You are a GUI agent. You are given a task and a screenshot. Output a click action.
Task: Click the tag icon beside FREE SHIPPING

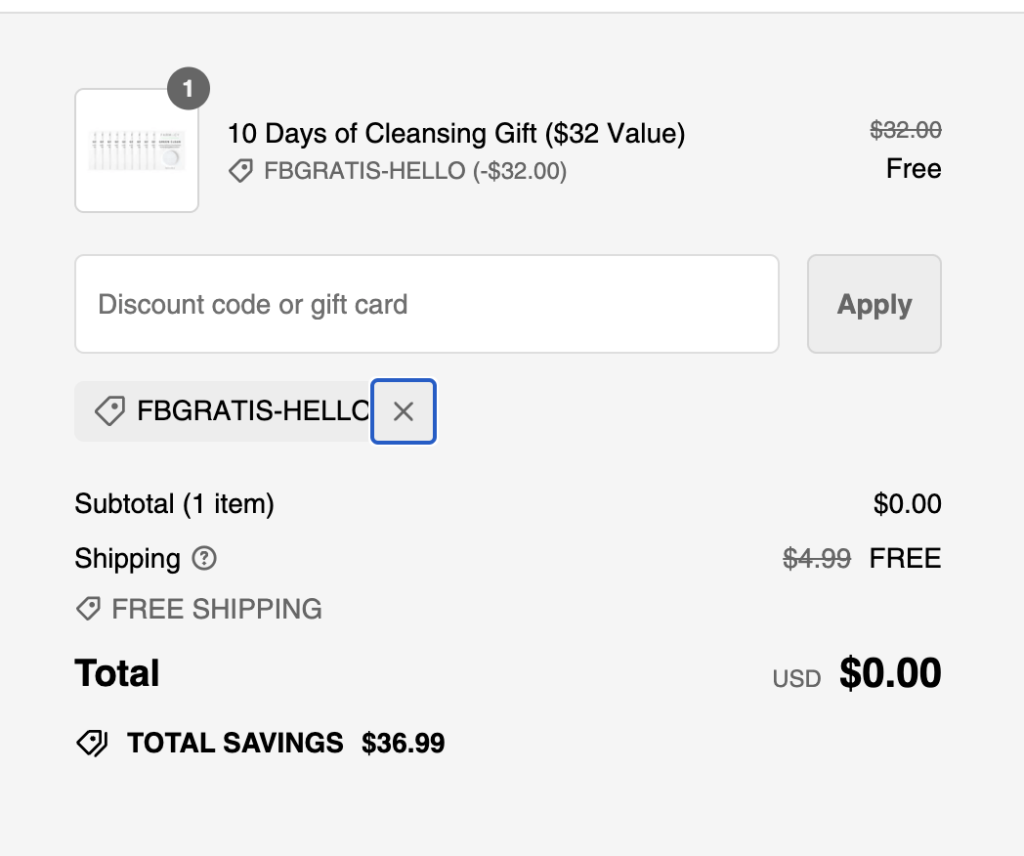pos(88,609)
